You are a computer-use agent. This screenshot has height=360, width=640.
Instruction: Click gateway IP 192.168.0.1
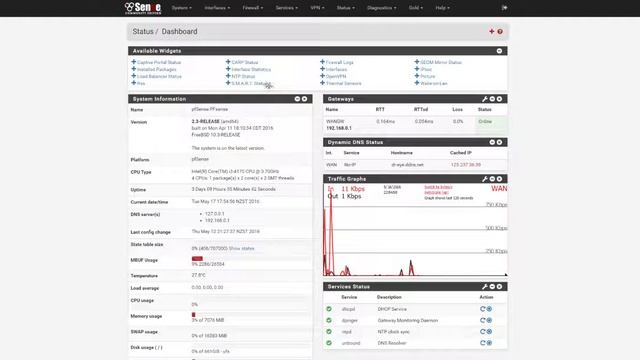(339, 128)
